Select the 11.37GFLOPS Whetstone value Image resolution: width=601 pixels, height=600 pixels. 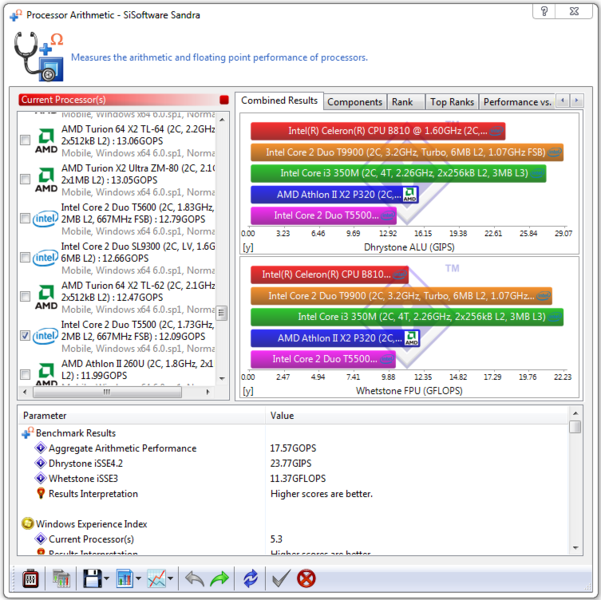click(x=298, y=478)
